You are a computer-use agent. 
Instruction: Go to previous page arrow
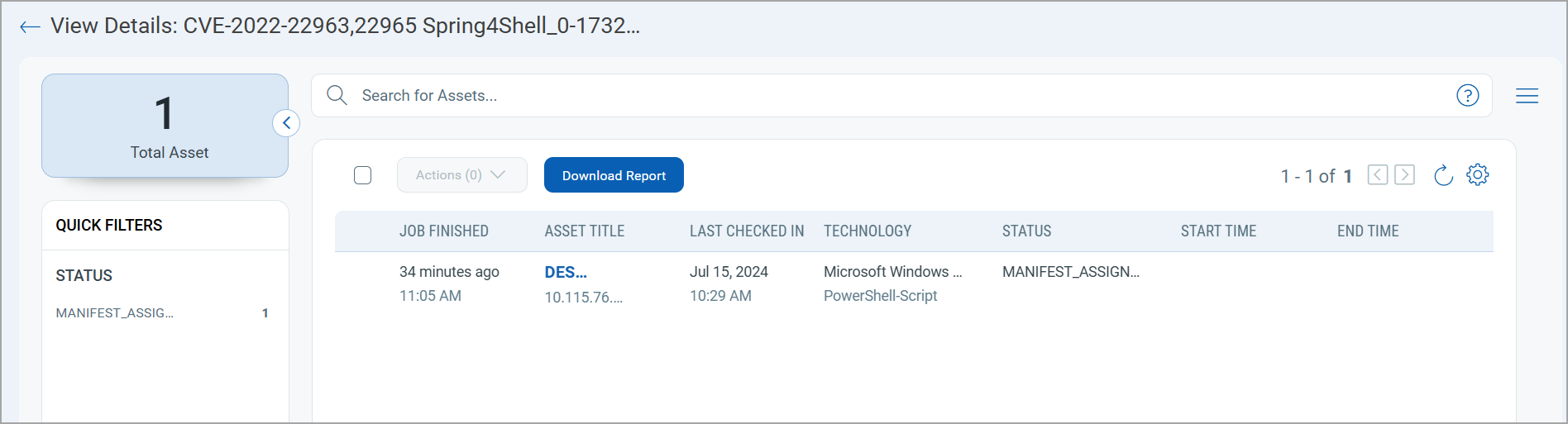tap(1378, 174)
